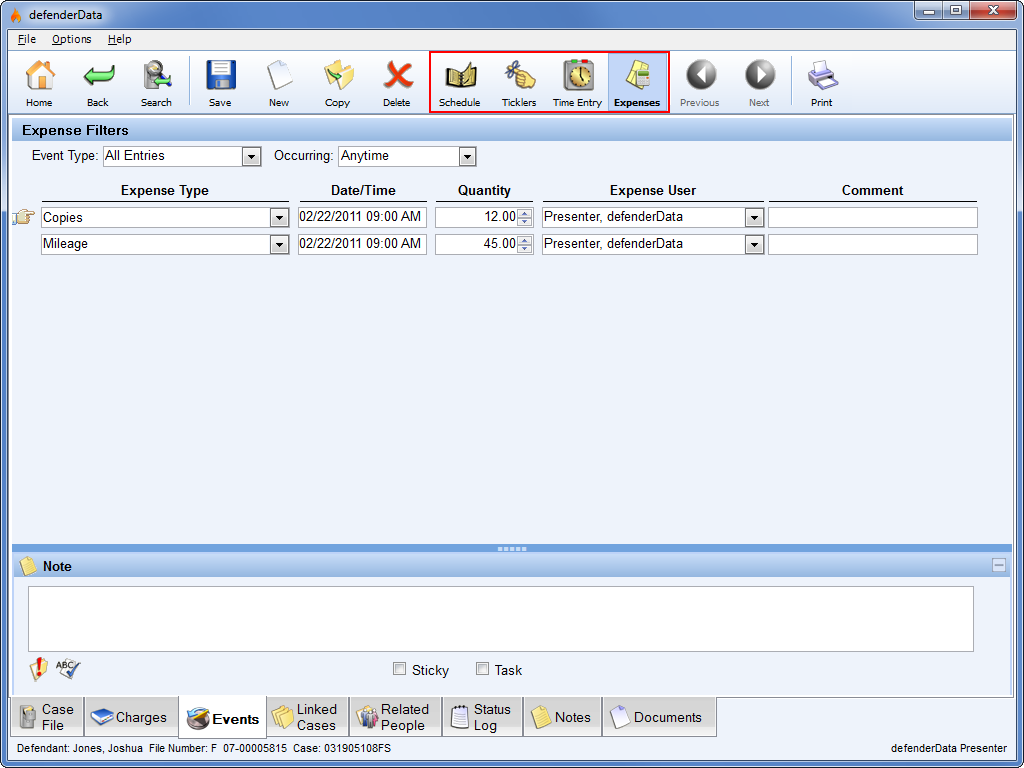Decrease the 45.00 quantity
This screenshot has height=768, width=1024.
524,249
